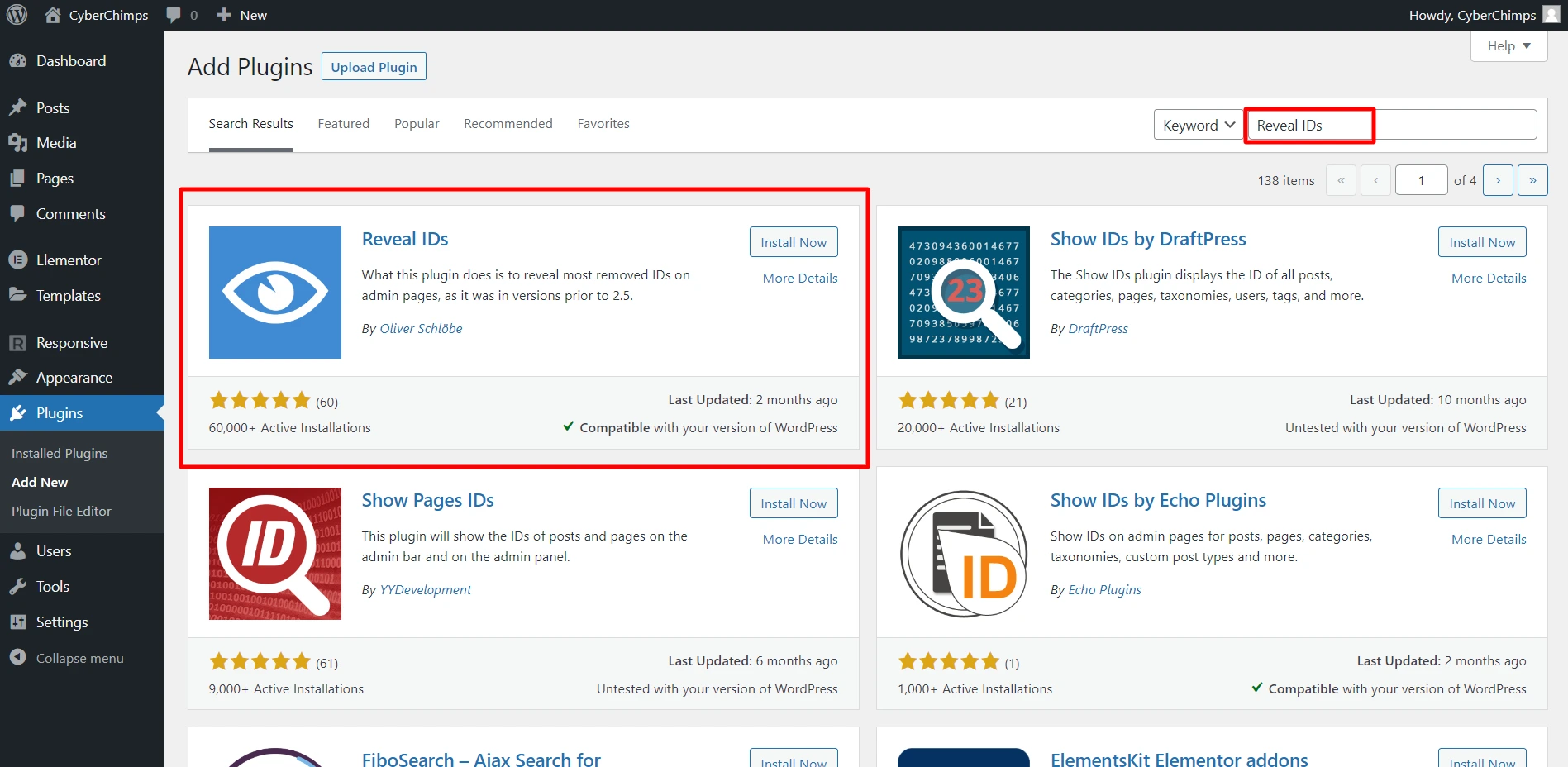Viewport: 1568px width, 767px height.
Task: Click the current page number field
Action: pyautogui.click(x=1421, y=180)
